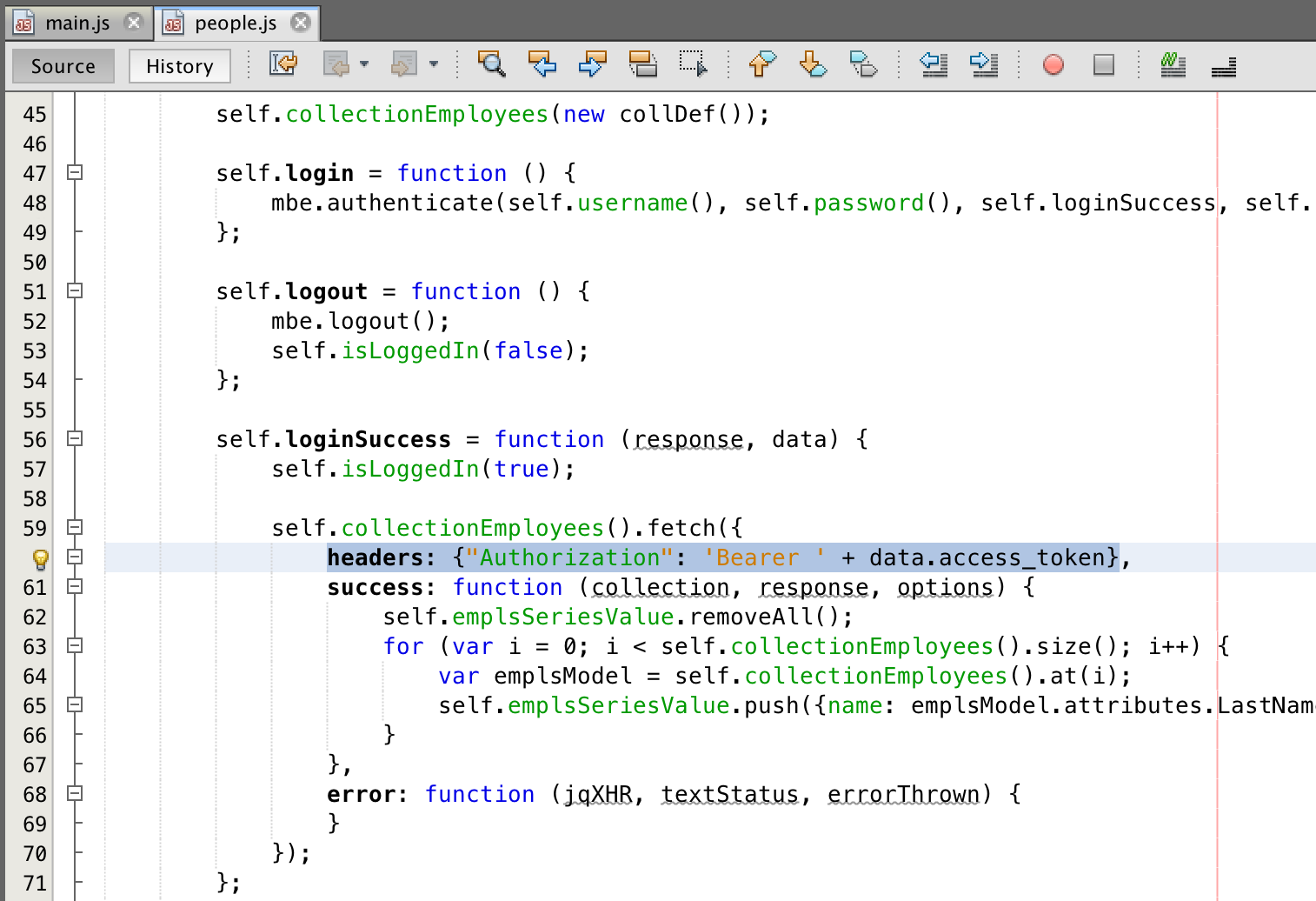Screen dimensions: 1316x901
Task: Start recording a macro with the red circle icon
Action: [1053, 63]
